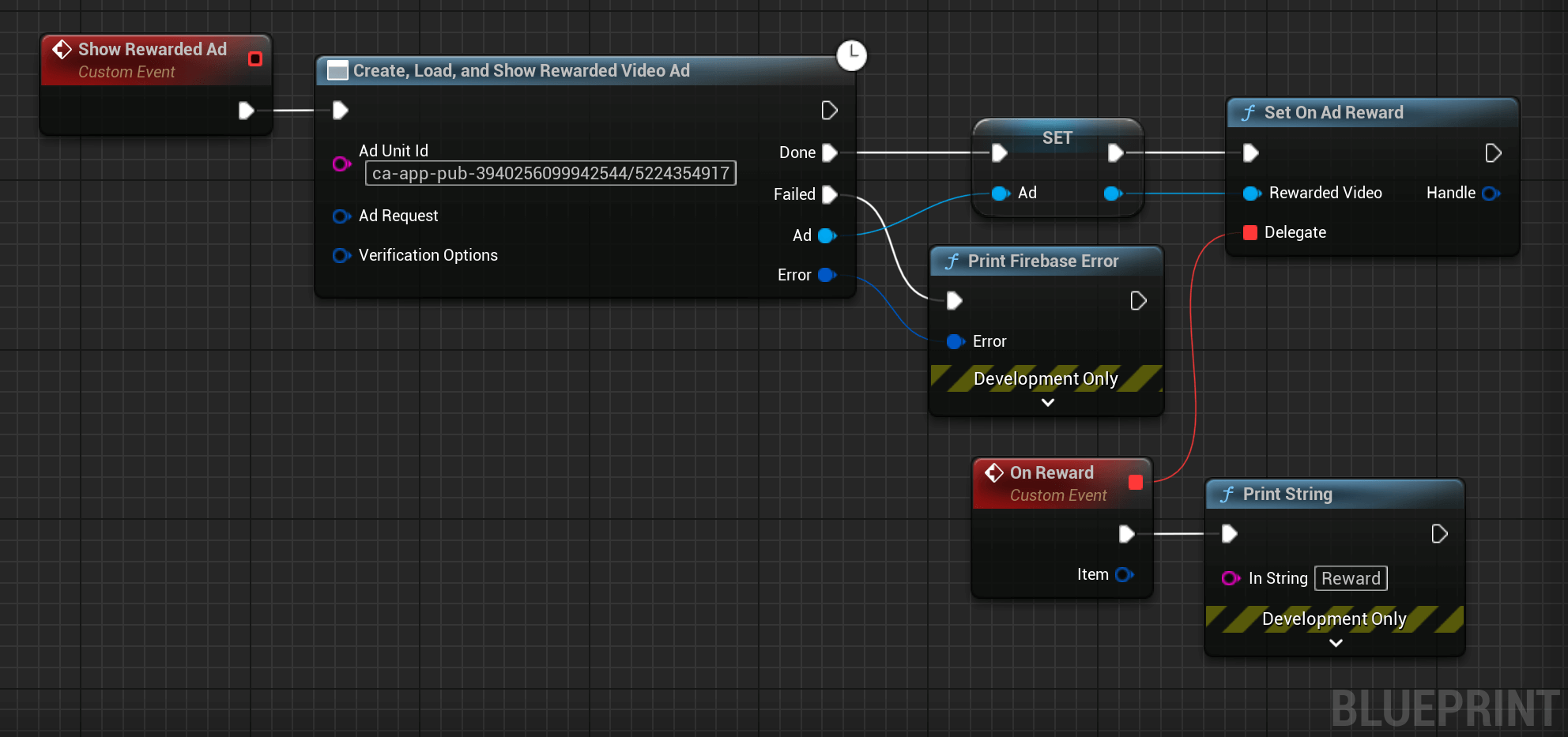Click the Ad output pin on the video ad node

827,235
